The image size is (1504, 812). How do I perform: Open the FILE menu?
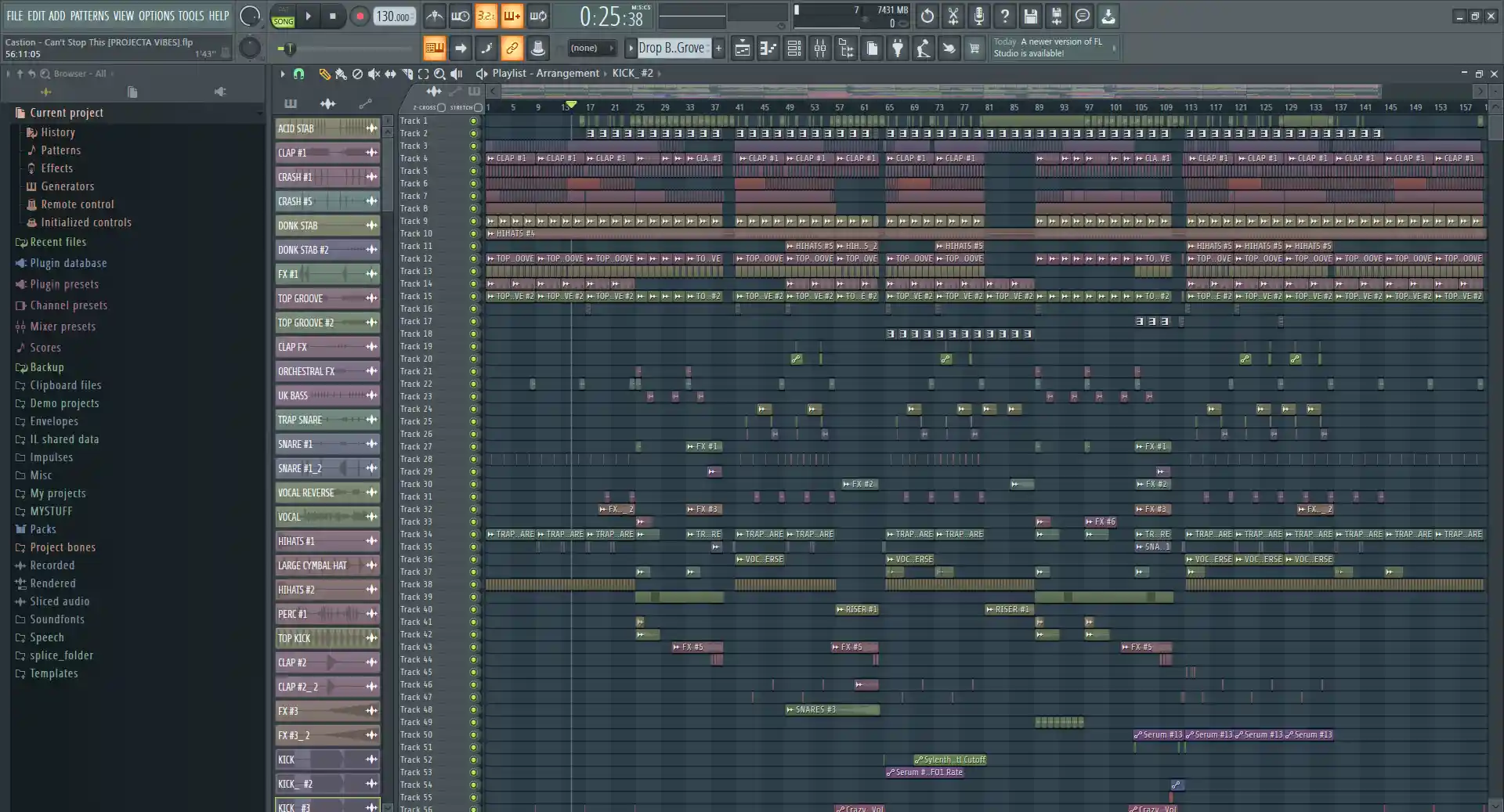14,16
